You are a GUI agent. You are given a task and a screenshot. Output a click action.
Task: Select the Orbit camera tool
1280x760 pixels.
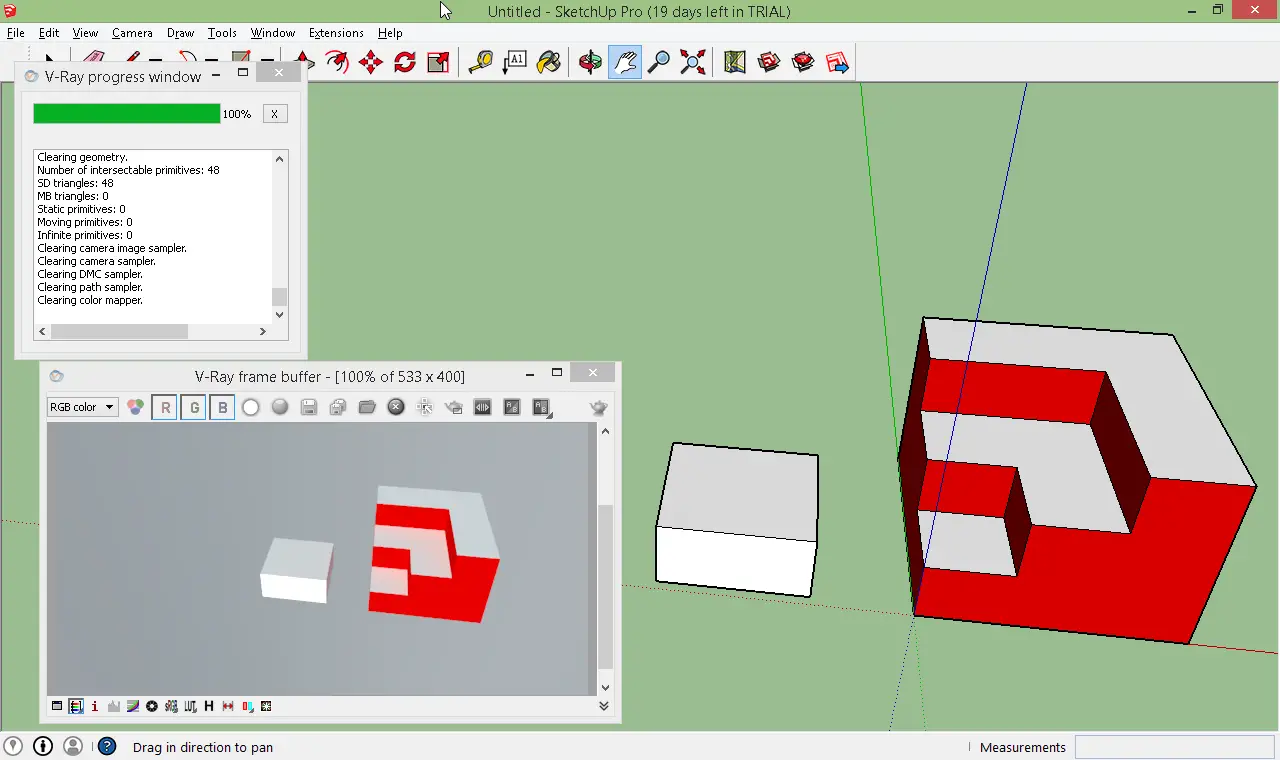click(x=590, y=63)
